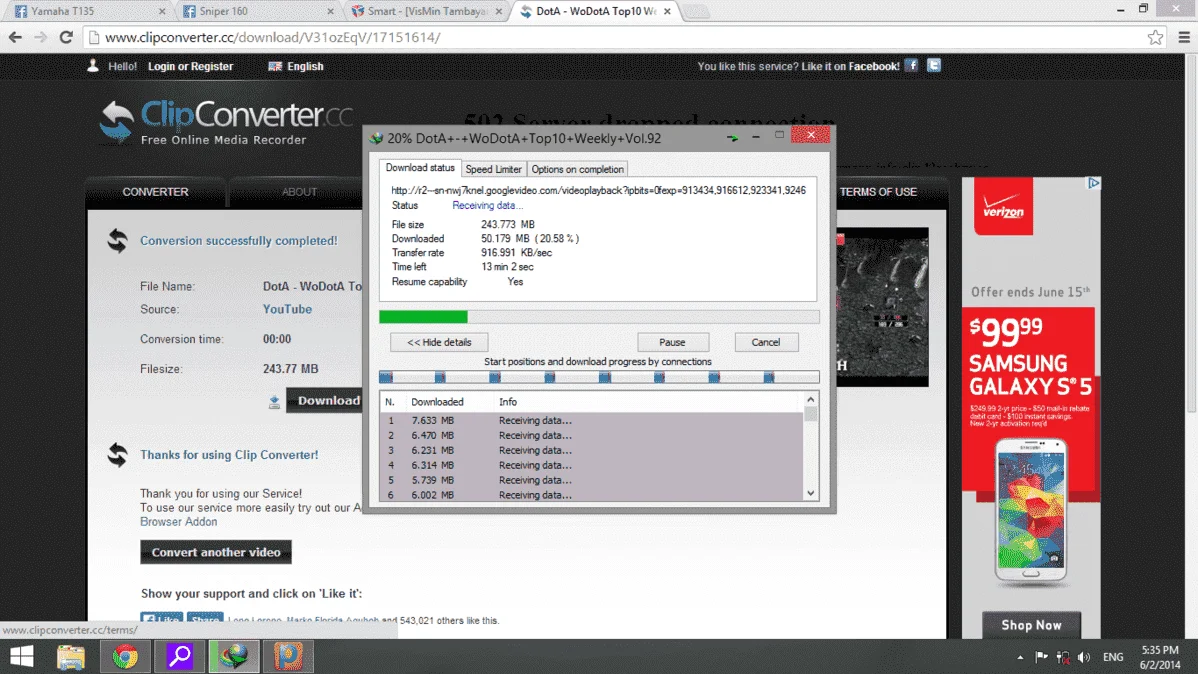Select connection row 5 with 5.739 MB
The height and width of the screenshot is (674, 1198).
(592, 480)
